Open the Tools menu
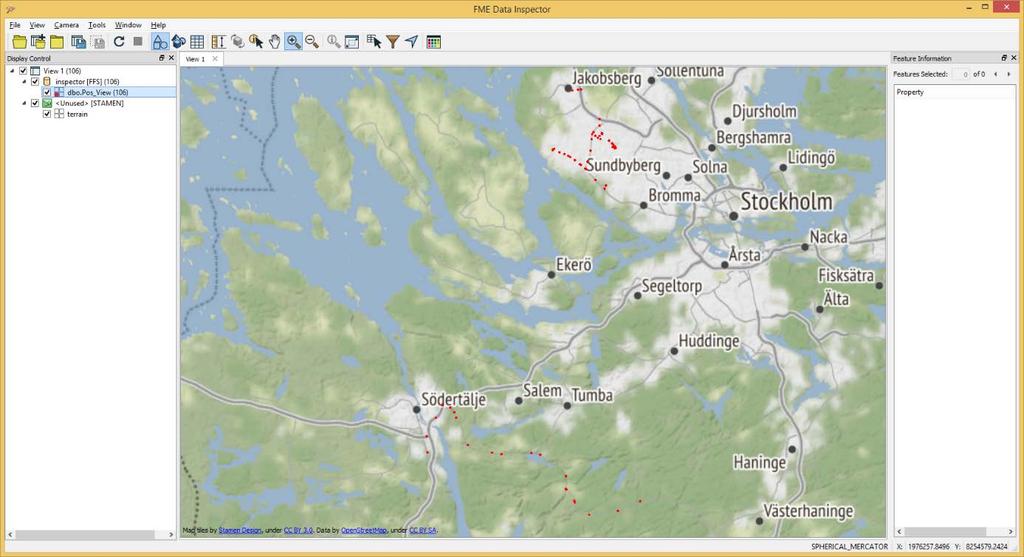The image size is (1024, 557). 97,25
